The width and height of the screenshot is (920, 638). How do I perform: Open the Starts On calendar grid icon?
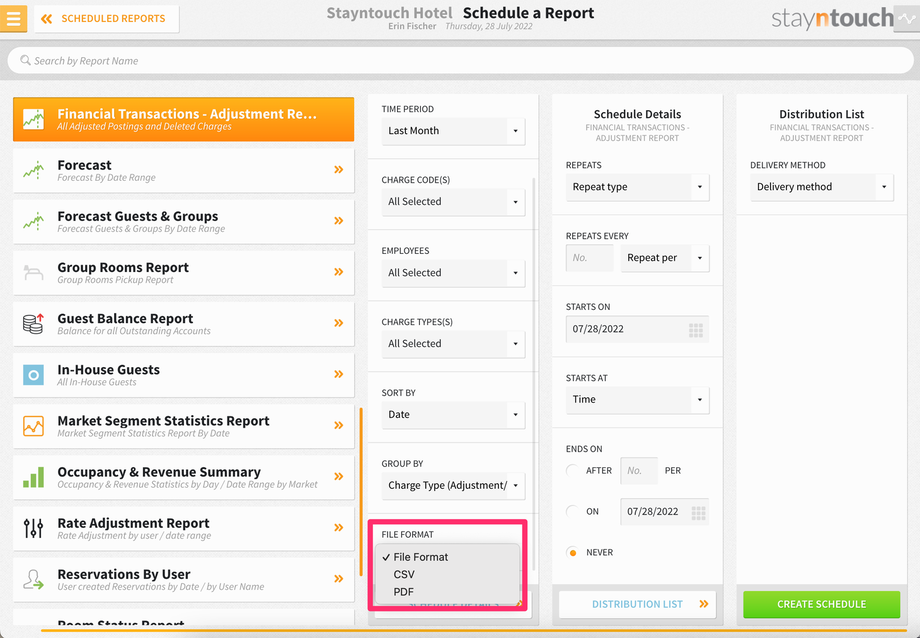[696, 330]
